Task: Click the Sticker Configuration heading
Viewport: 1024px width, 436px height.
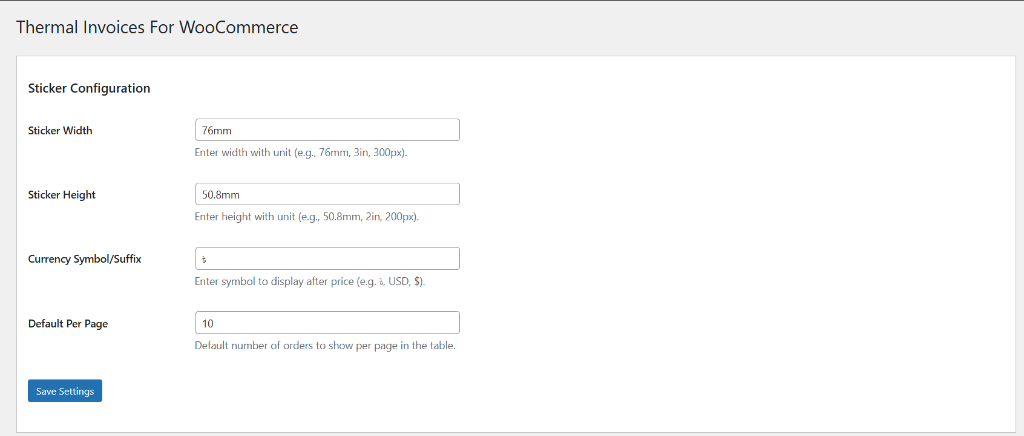Action: click(x=89, y=88)
